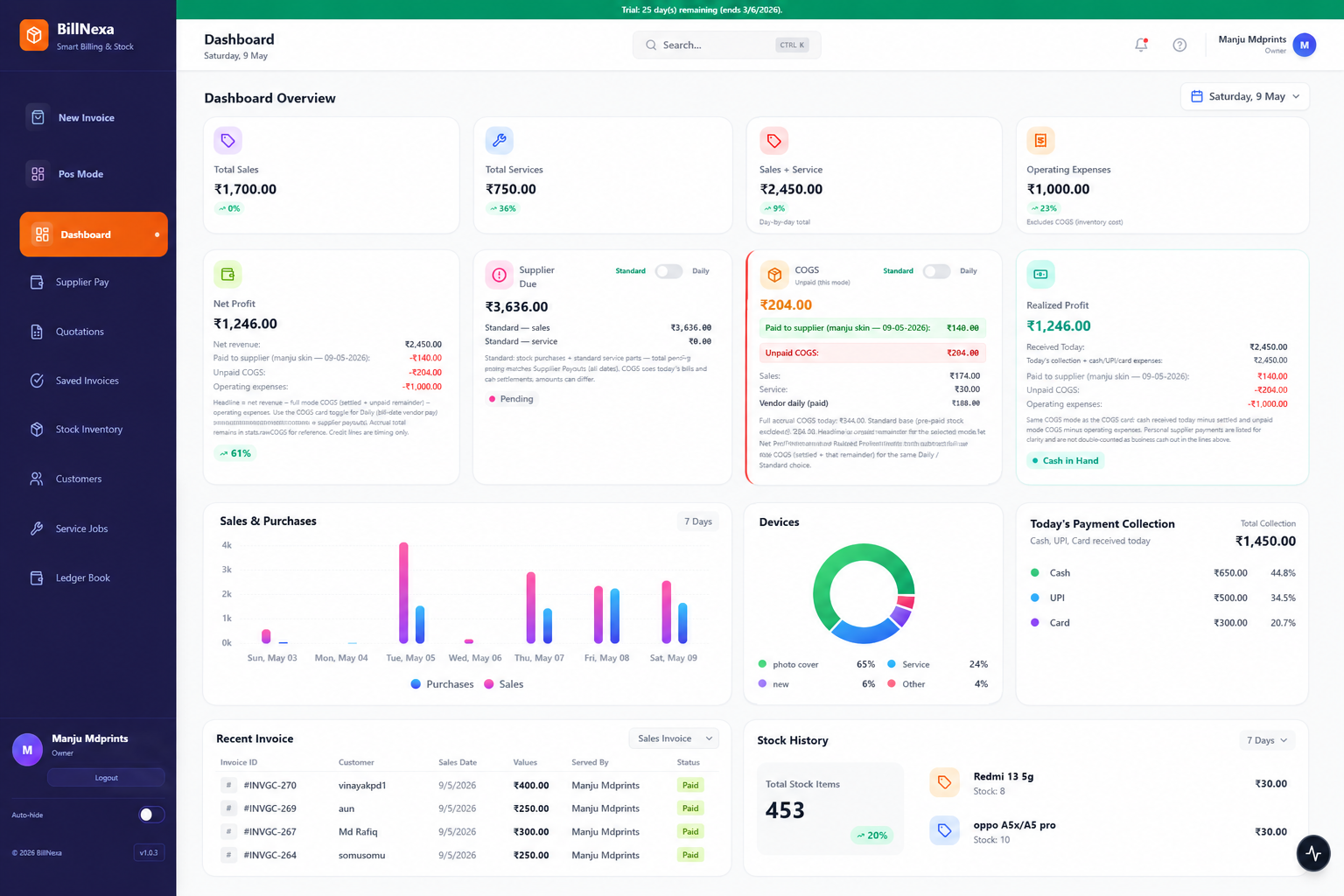Open the Dashboard sidebar item
This screenshot has height=896, width=1344.
94,234
